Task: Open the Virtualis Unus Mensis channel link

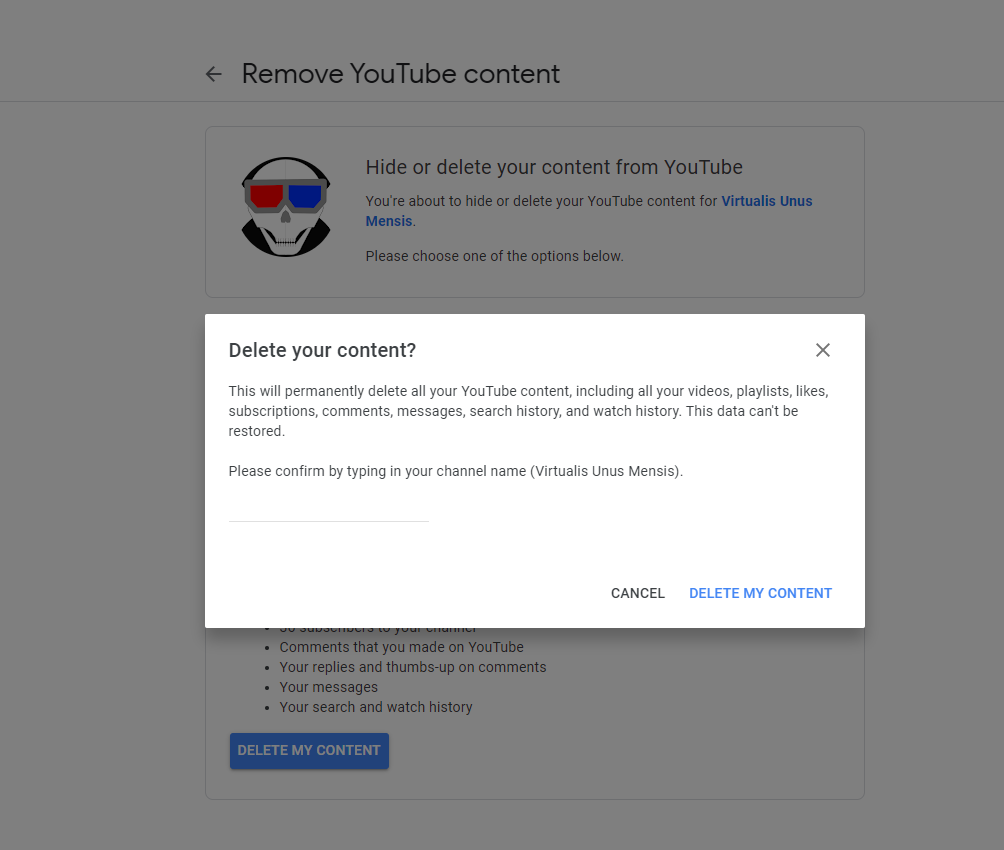Action: coord(588,211)
